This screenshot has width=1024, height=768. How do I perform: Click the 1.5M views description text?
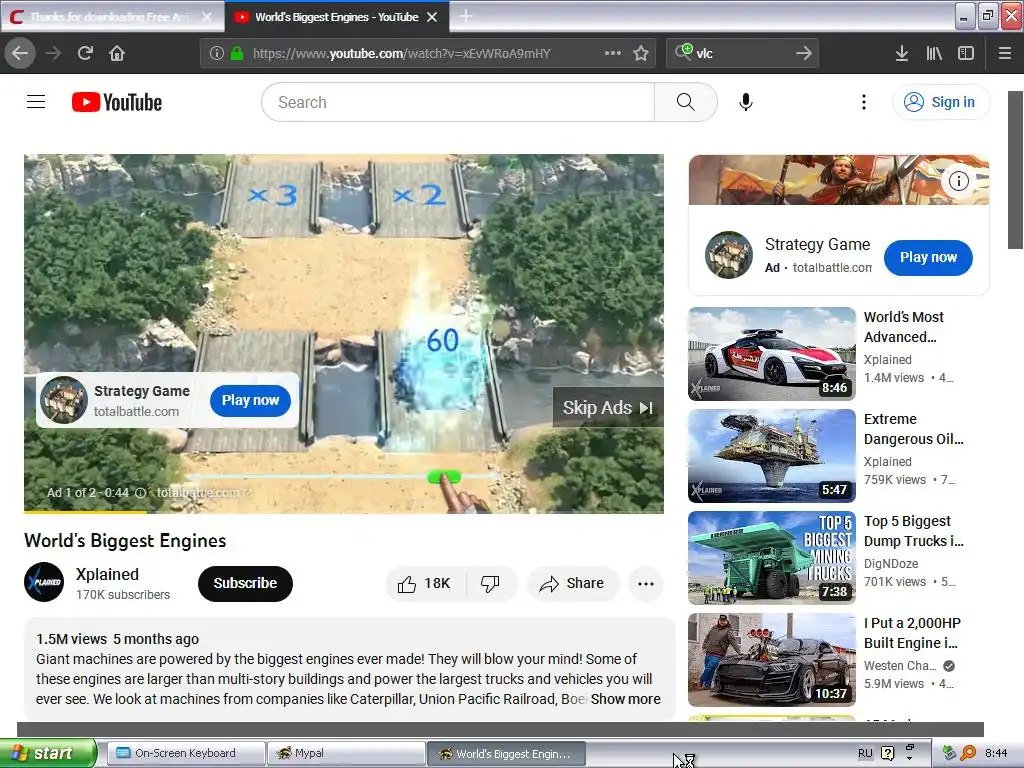[71, 639]
